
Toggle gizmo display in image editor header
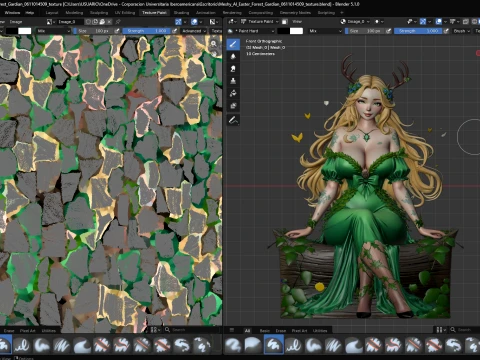(178, 22)
